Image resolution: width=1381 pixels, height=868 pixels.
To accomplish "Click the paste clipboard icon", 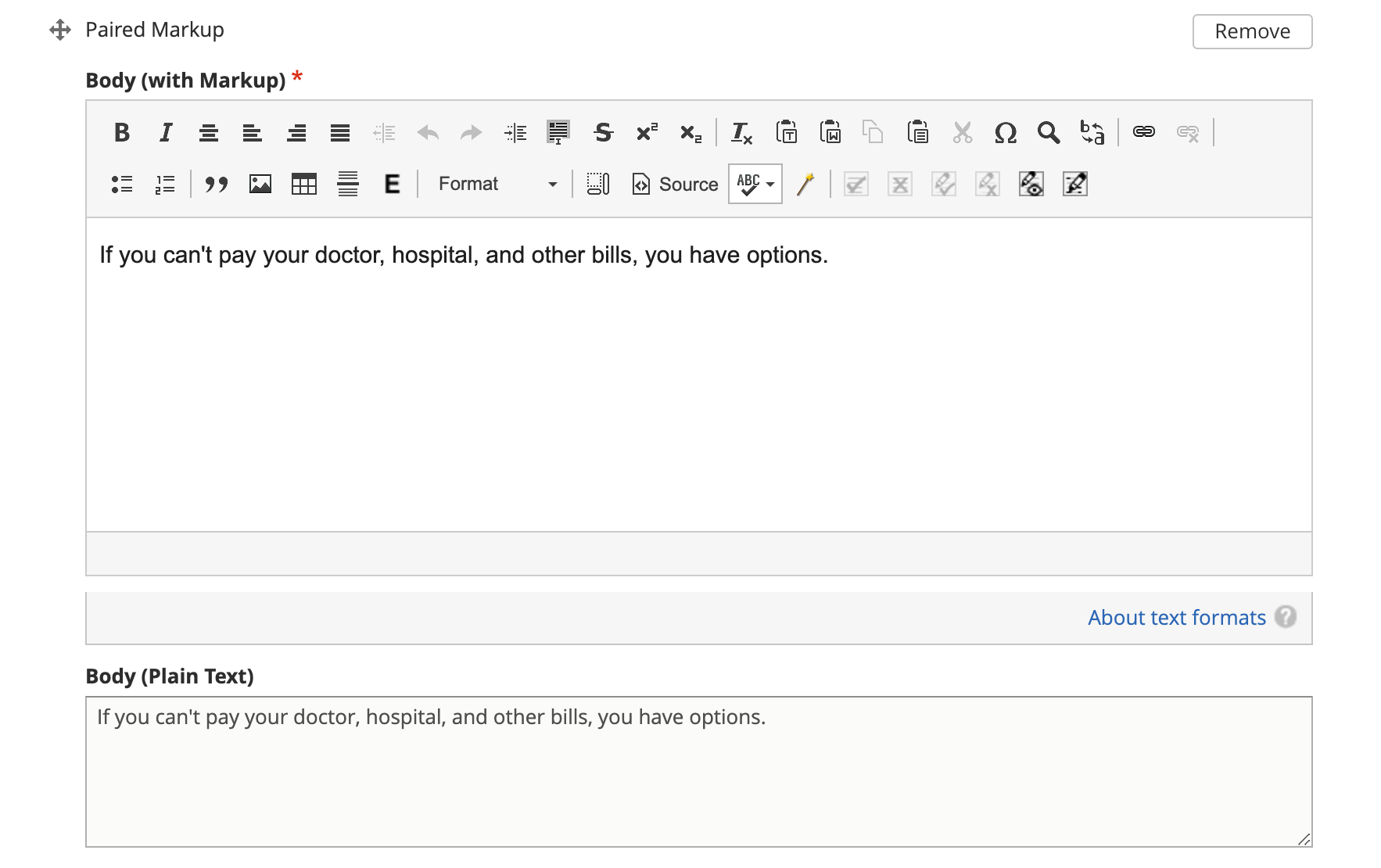I will click(x=917, y=132).
